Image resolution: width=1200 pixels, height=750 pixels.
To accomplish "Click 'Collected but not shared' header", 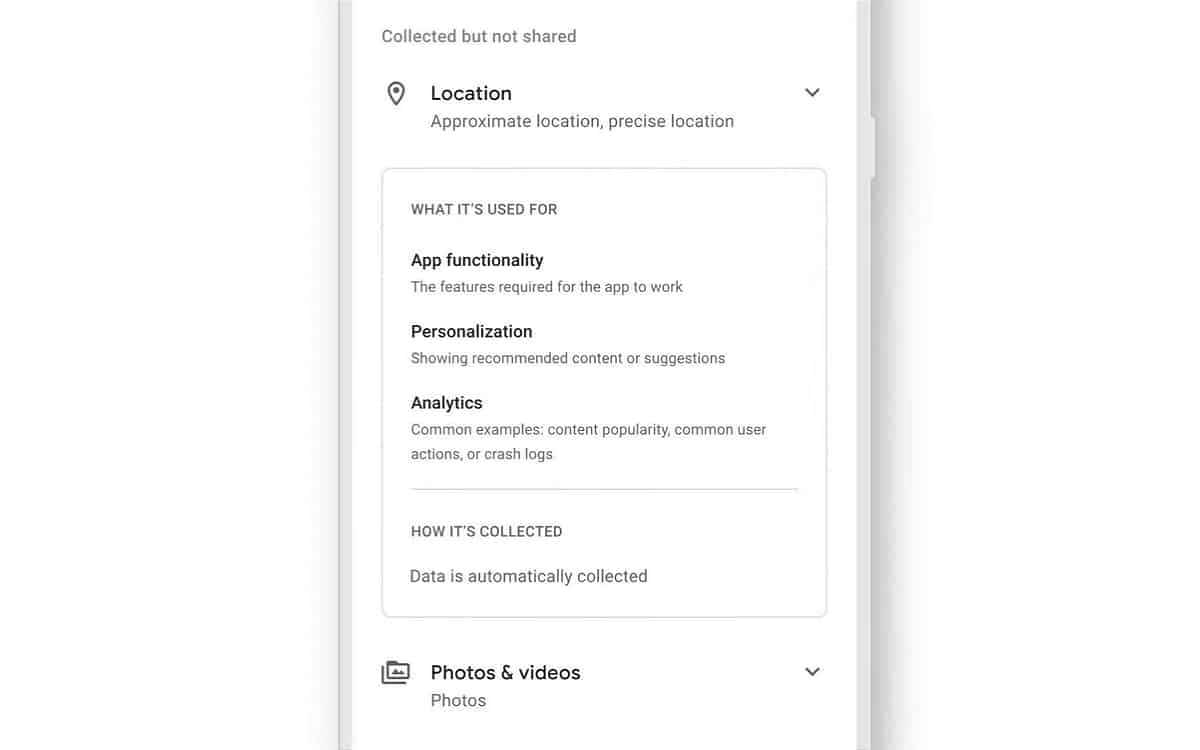I will [479, 36].
